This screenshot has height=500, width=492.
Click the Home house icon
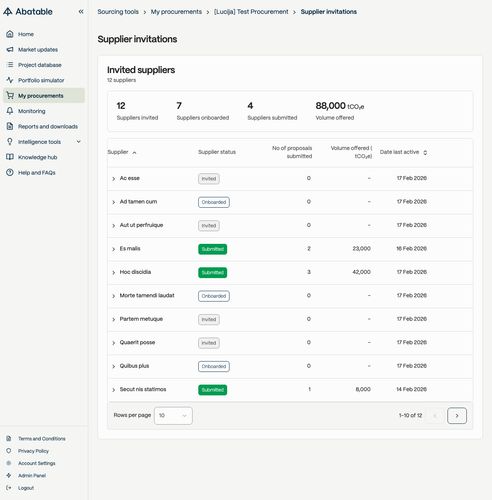10,34
